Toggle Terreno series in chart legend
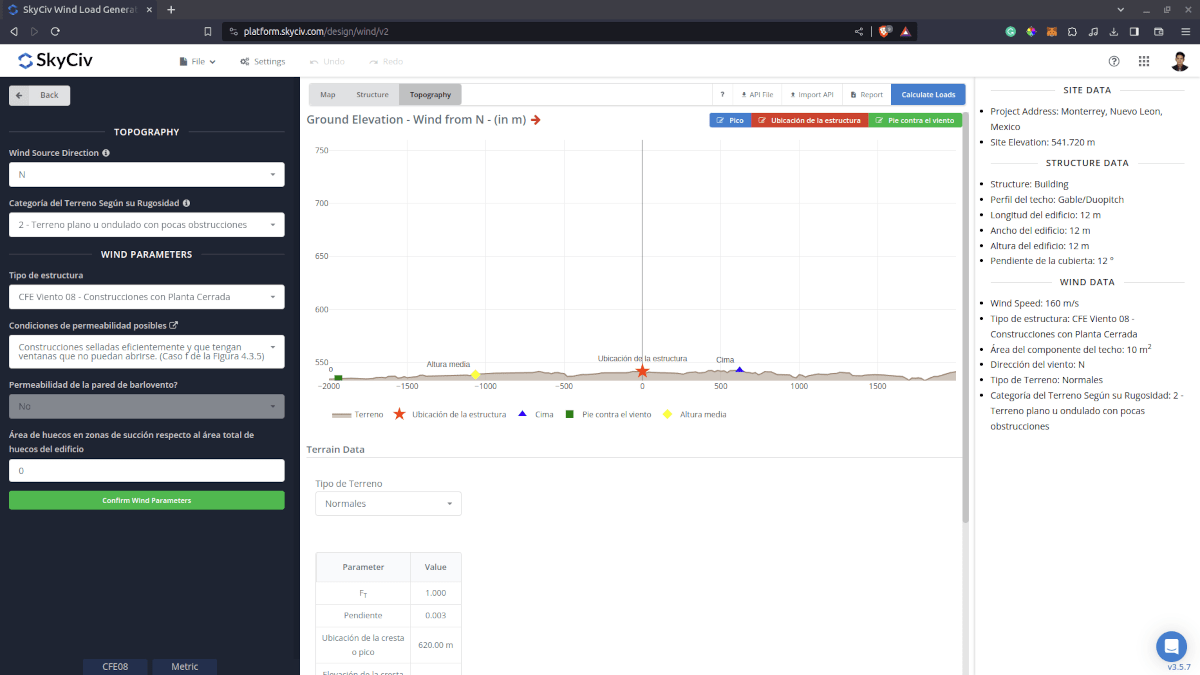1200x675 pixels. pyautogui.click(x=358, y=414)
